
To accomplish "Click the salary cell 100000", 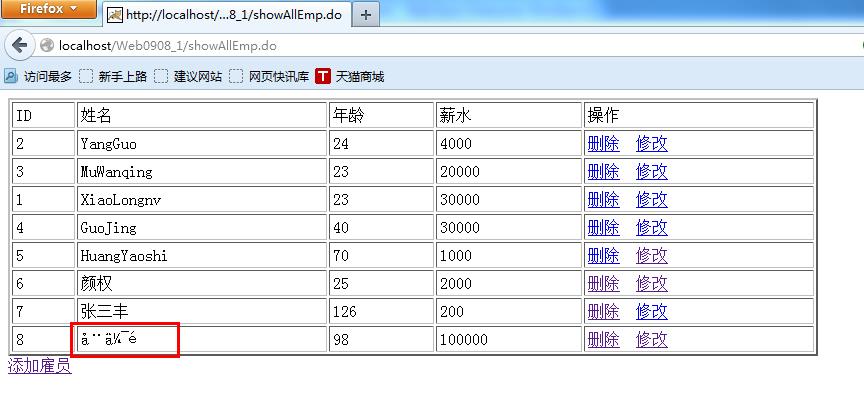I will (509, 339).
